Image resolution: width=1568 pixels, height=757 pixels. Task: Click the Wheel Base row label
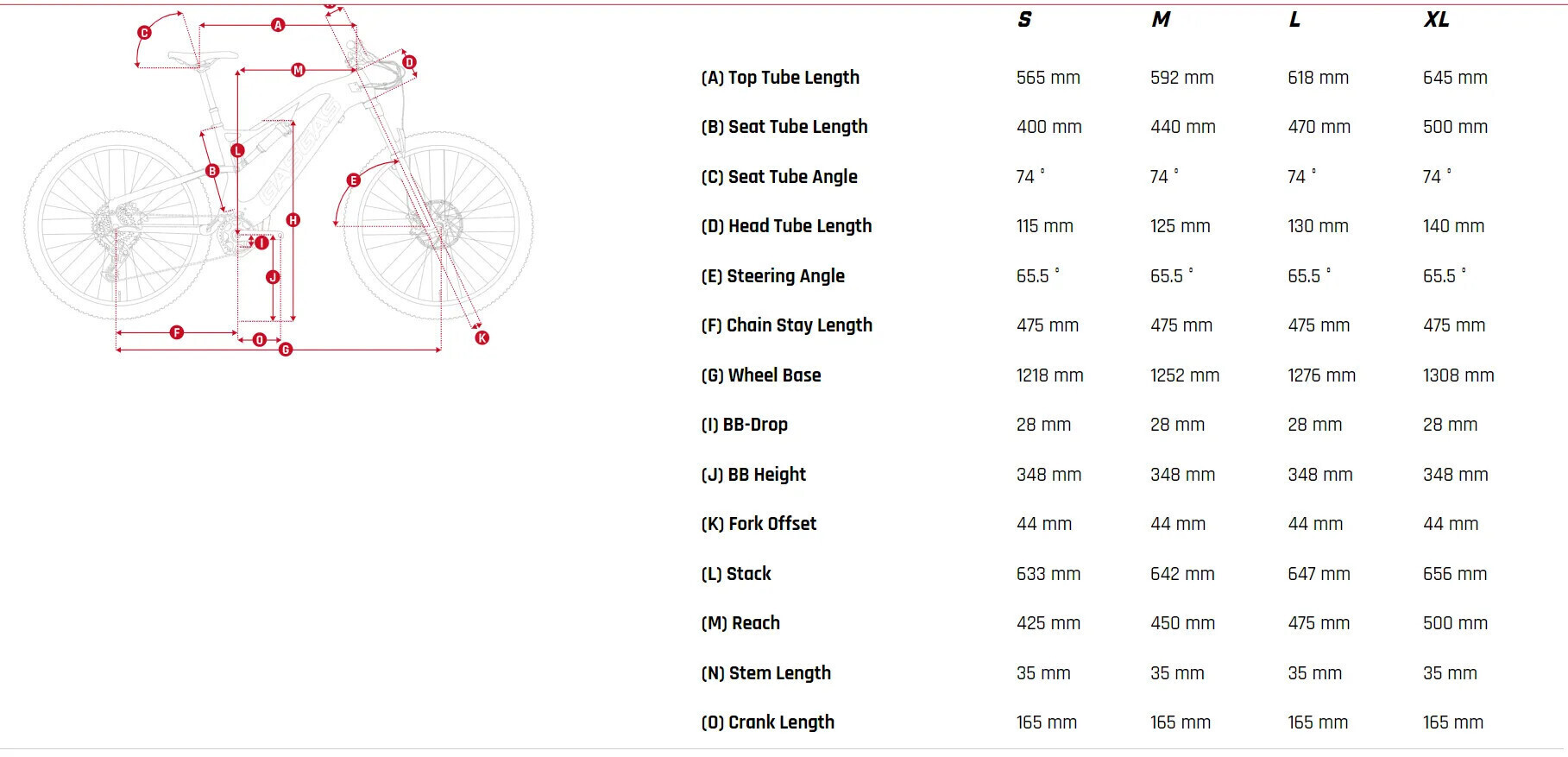coord(761,375)
